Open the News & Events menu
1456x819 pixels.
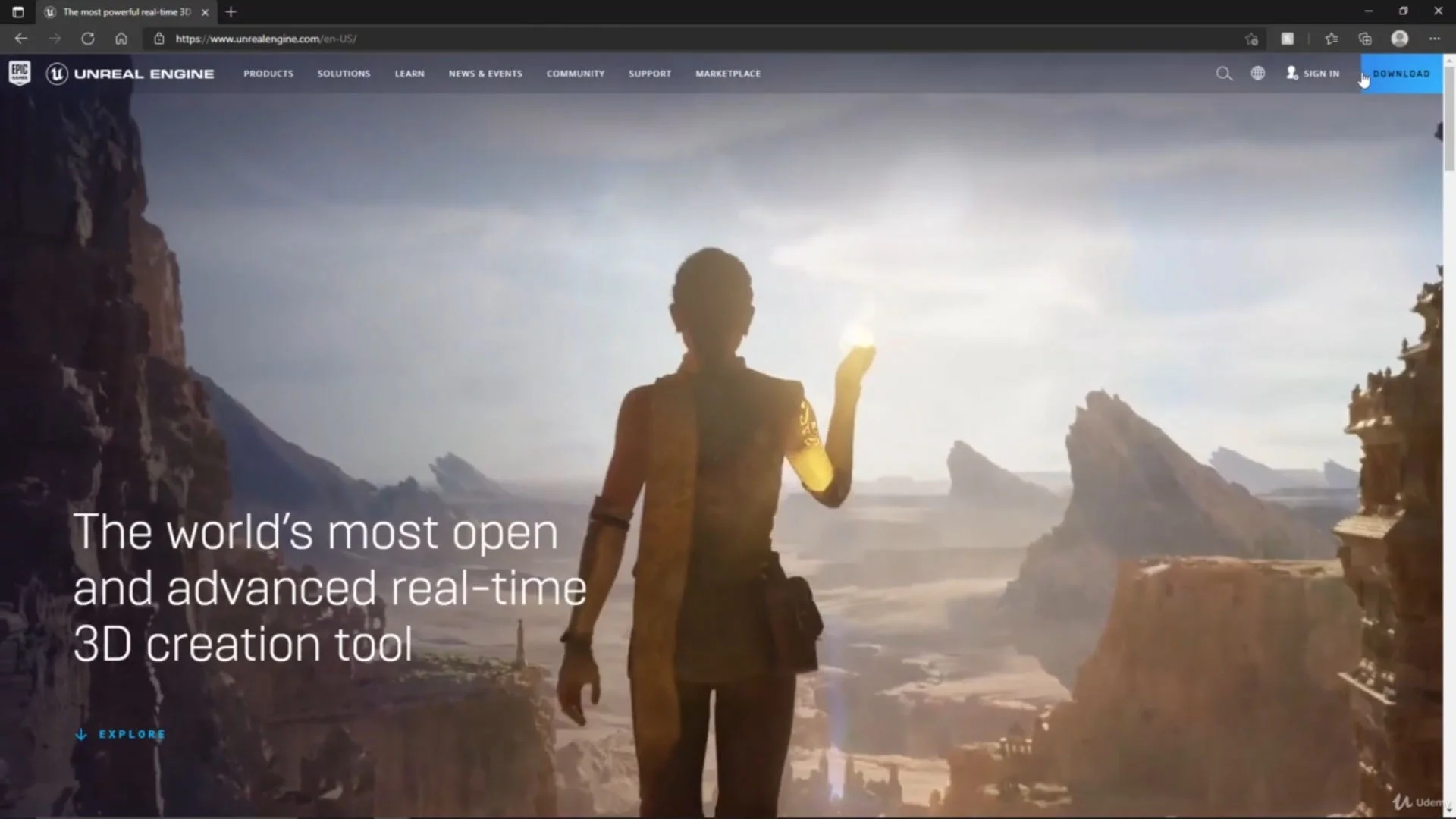tap(485, 74)
